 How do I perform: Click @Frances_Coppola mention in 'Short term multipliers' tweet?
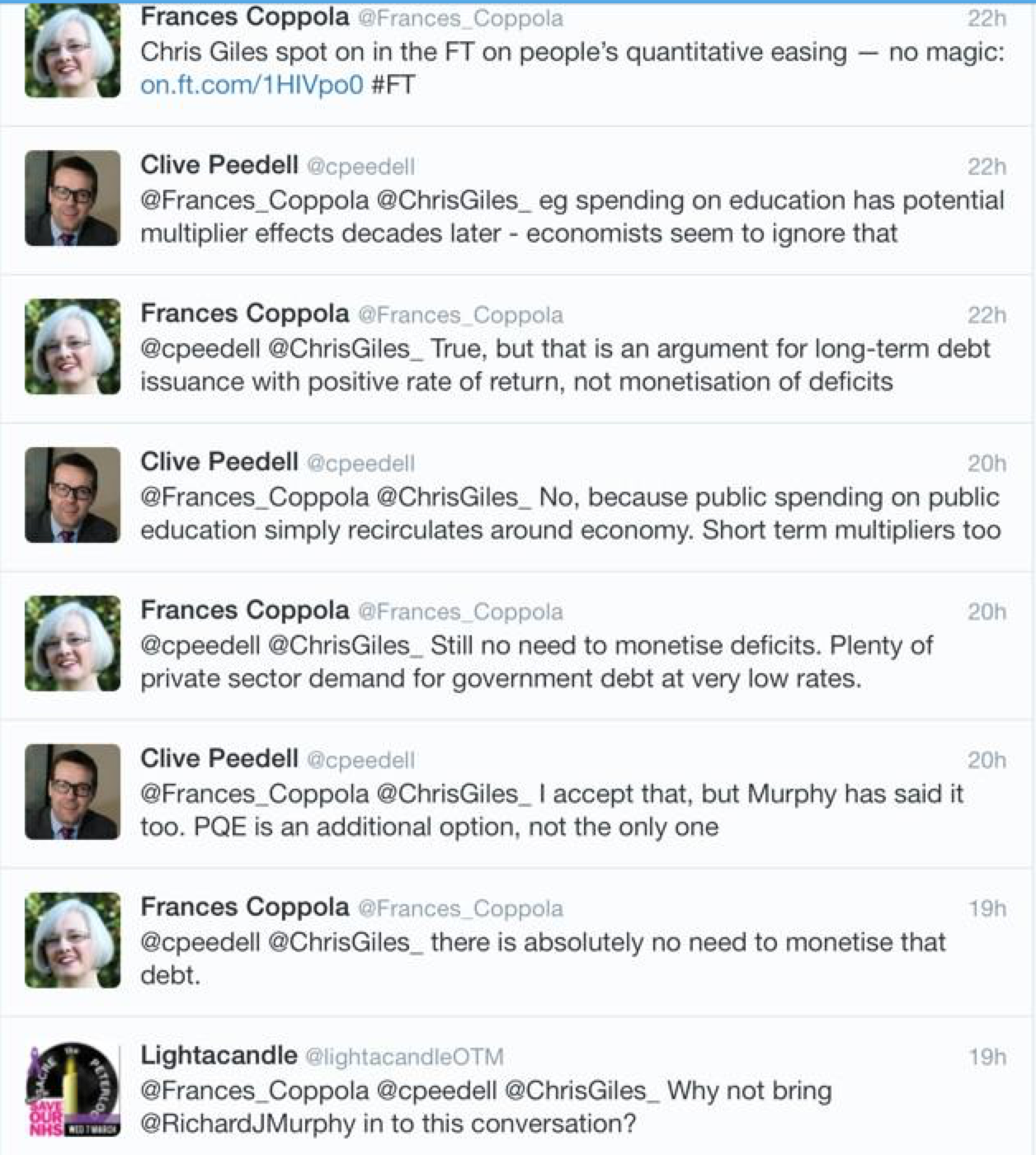click(x=254, y=497)
